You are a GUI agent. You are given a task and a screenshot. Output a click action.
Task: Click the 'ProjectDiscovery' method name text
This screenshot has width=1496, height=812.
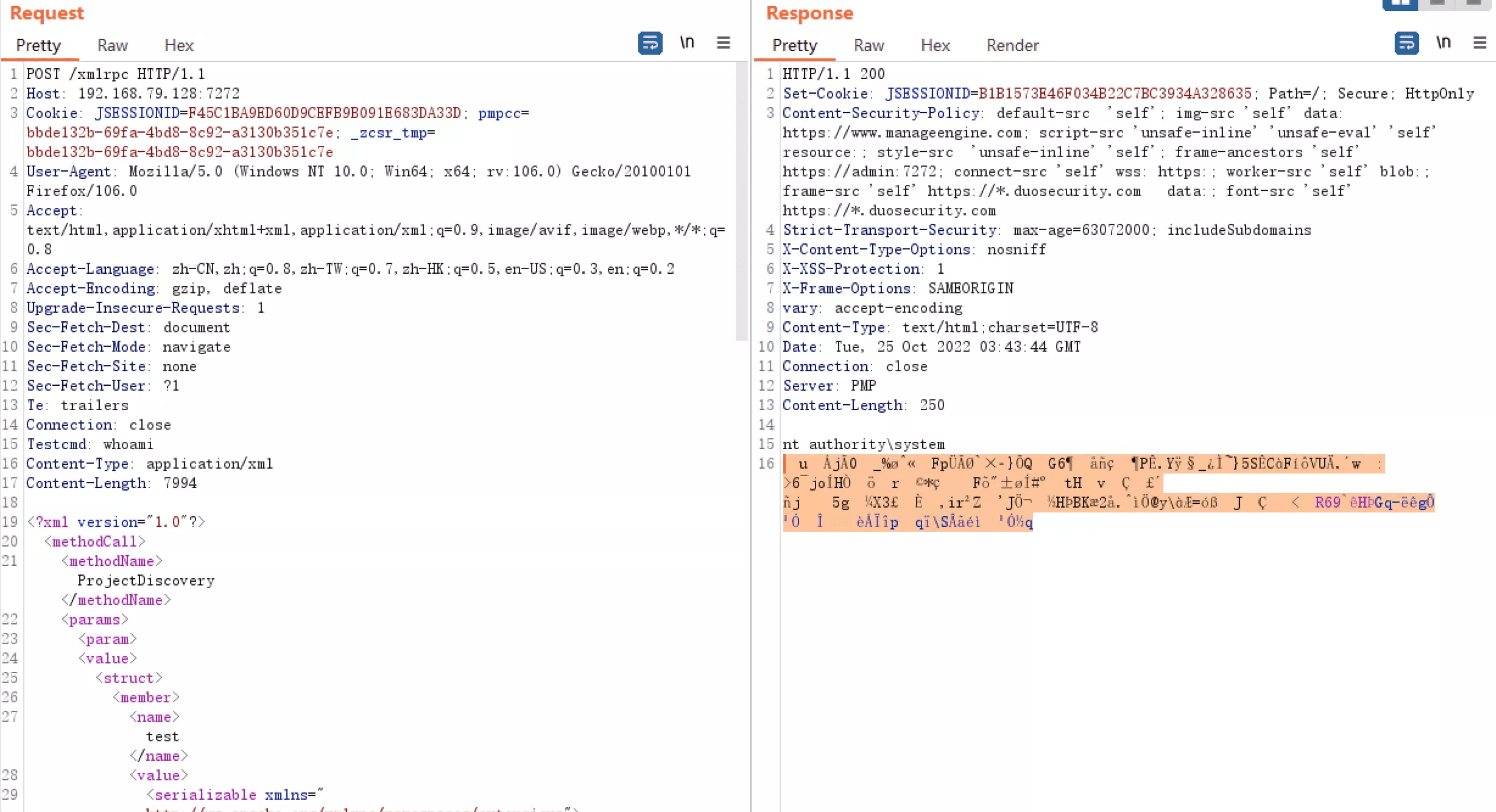click(x=146, y=581)
